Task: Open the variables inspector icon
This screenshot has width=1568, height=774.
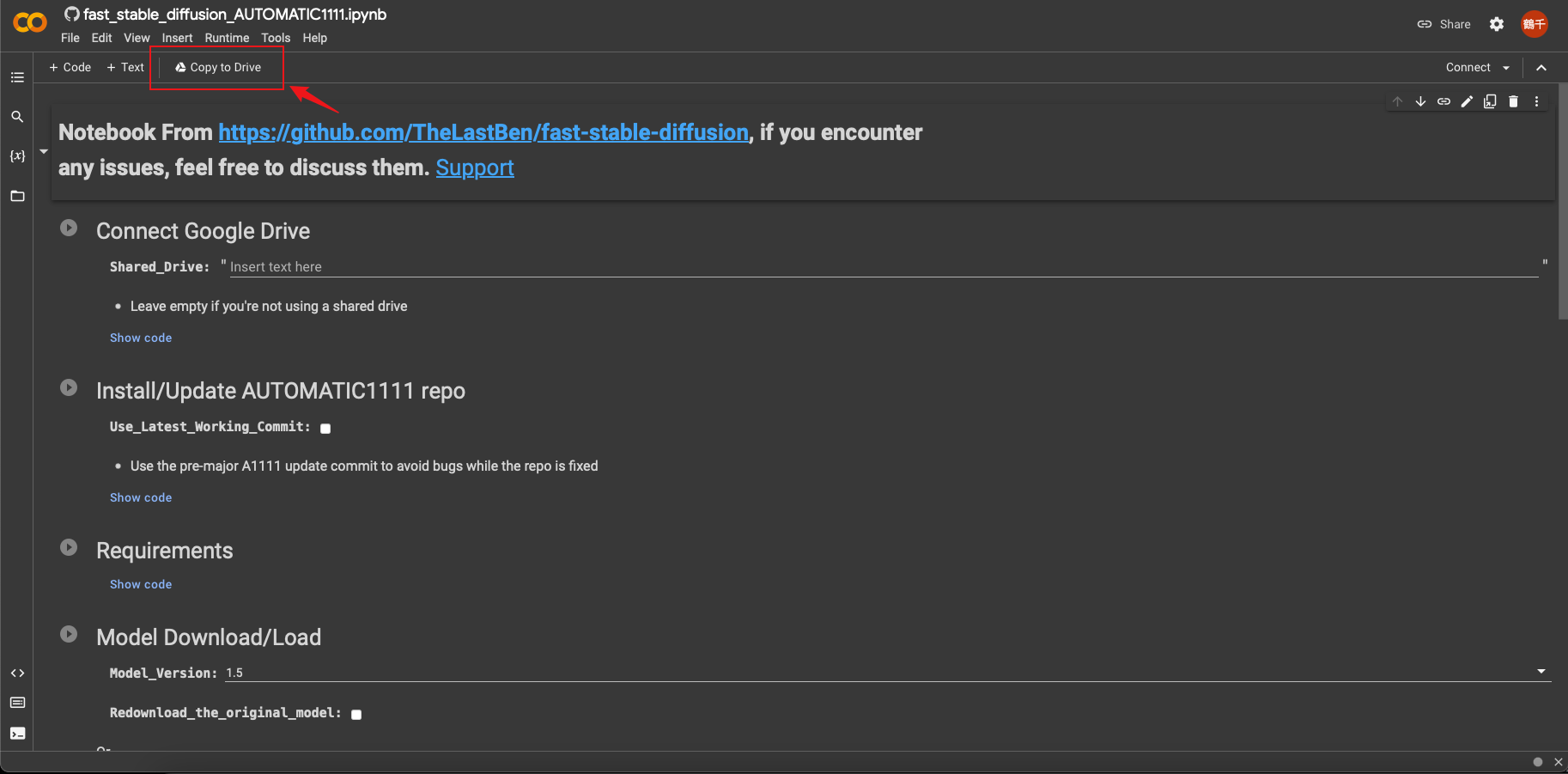Action: pyautogui.click(x=17, y=156)
